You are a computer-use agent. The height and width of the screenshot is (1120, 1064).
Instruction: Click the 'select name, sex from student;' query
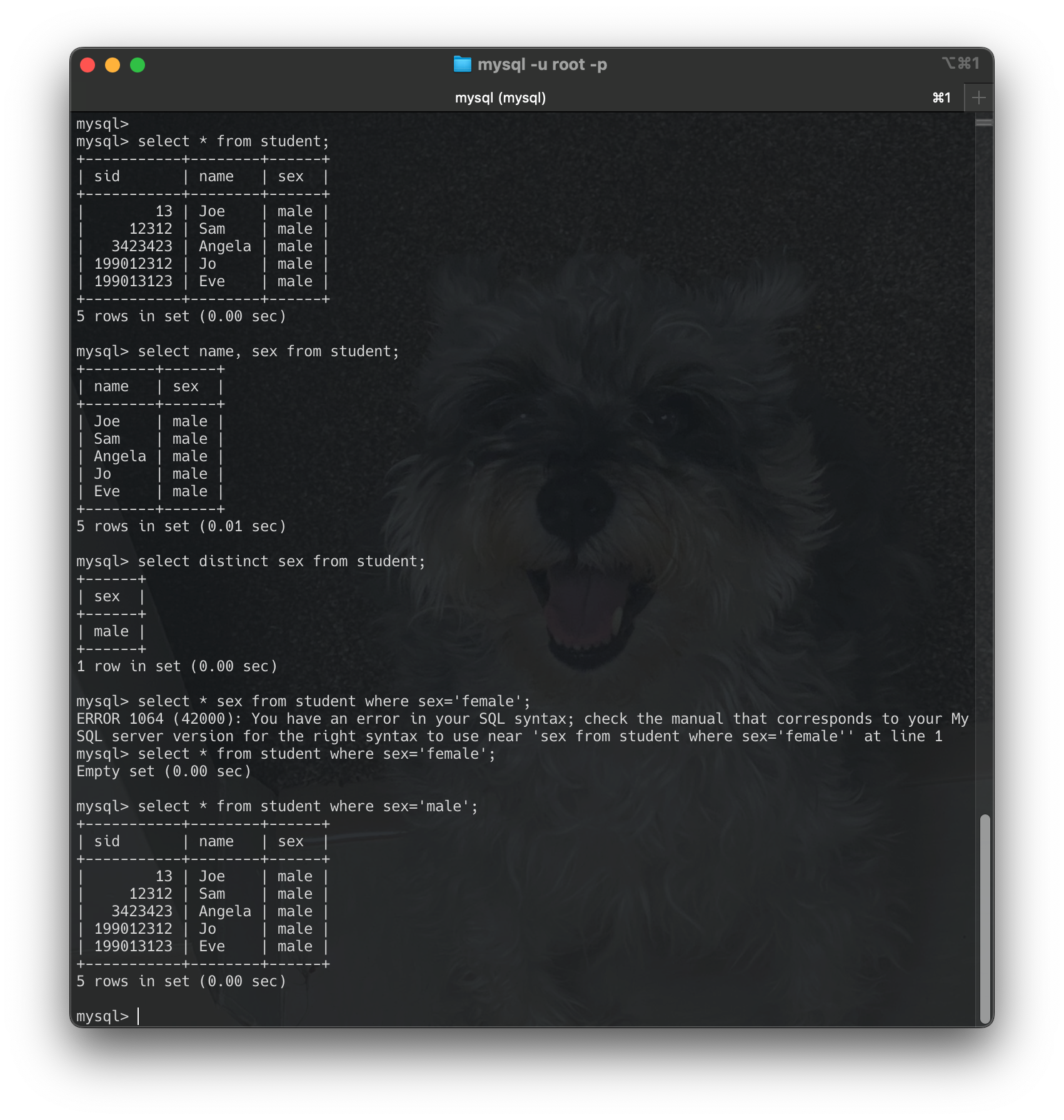coord(238,351)
